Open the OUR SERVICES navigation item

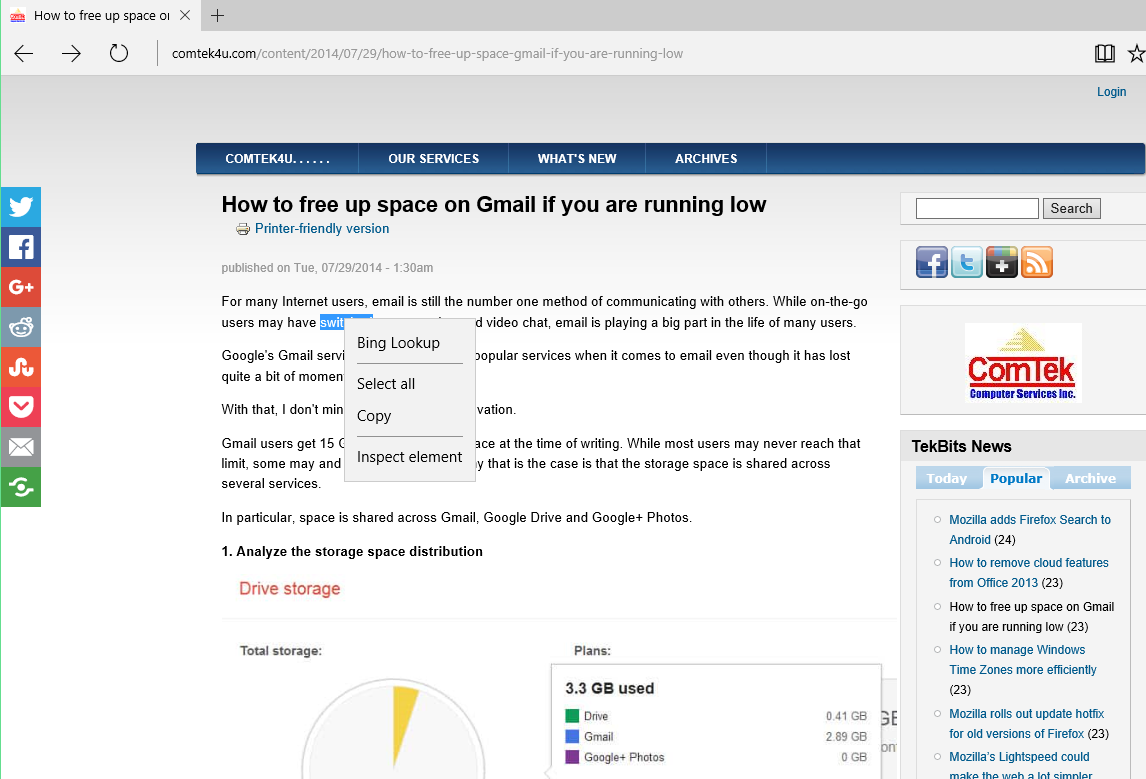tap(433, 159)
